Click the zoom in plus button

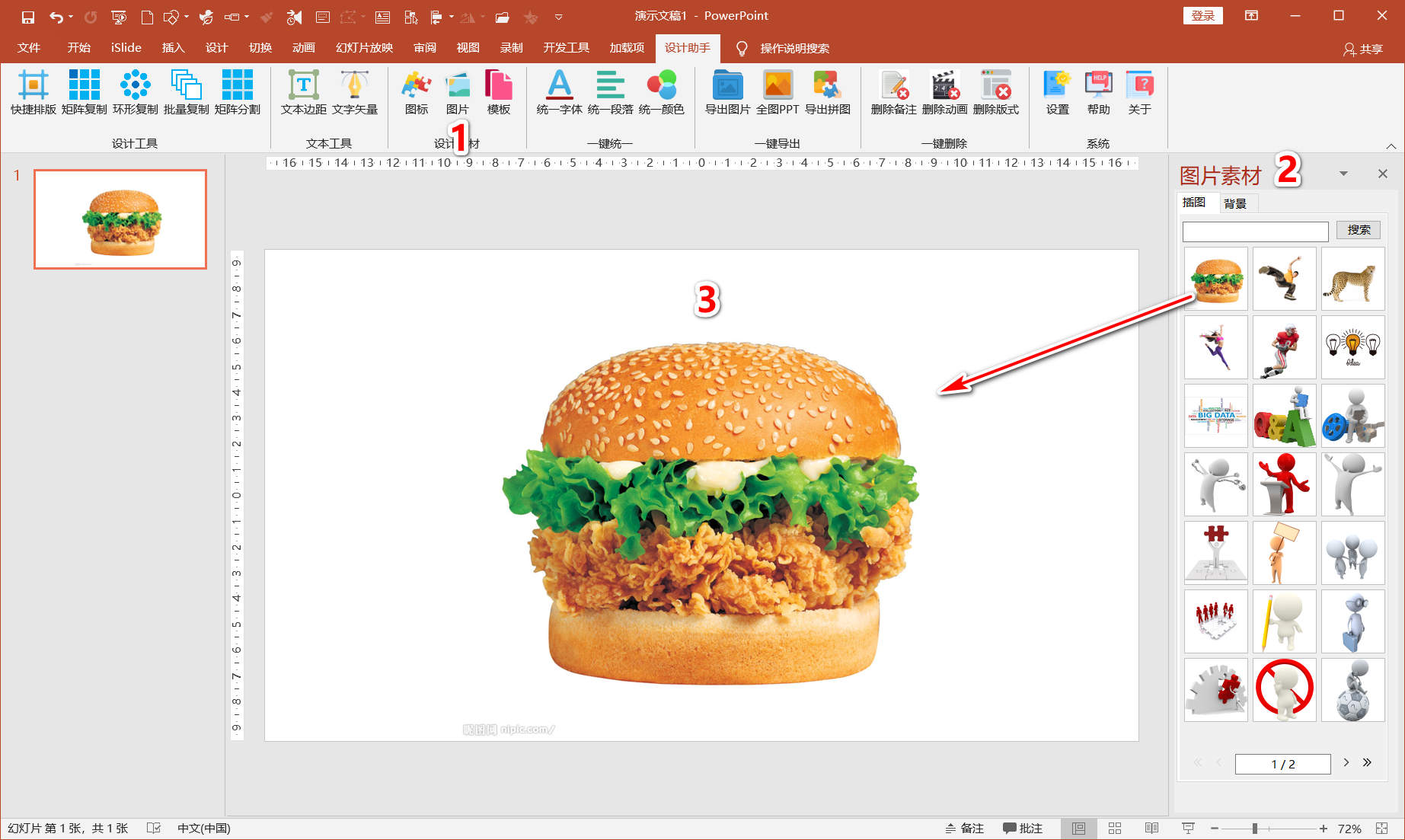pyautogui.click(x=1324, y=829)
